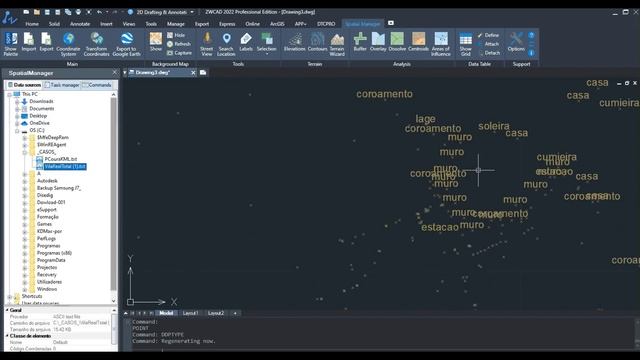Select the Programas folder
This screenshot has width=640, height=360.
point(48,246)
